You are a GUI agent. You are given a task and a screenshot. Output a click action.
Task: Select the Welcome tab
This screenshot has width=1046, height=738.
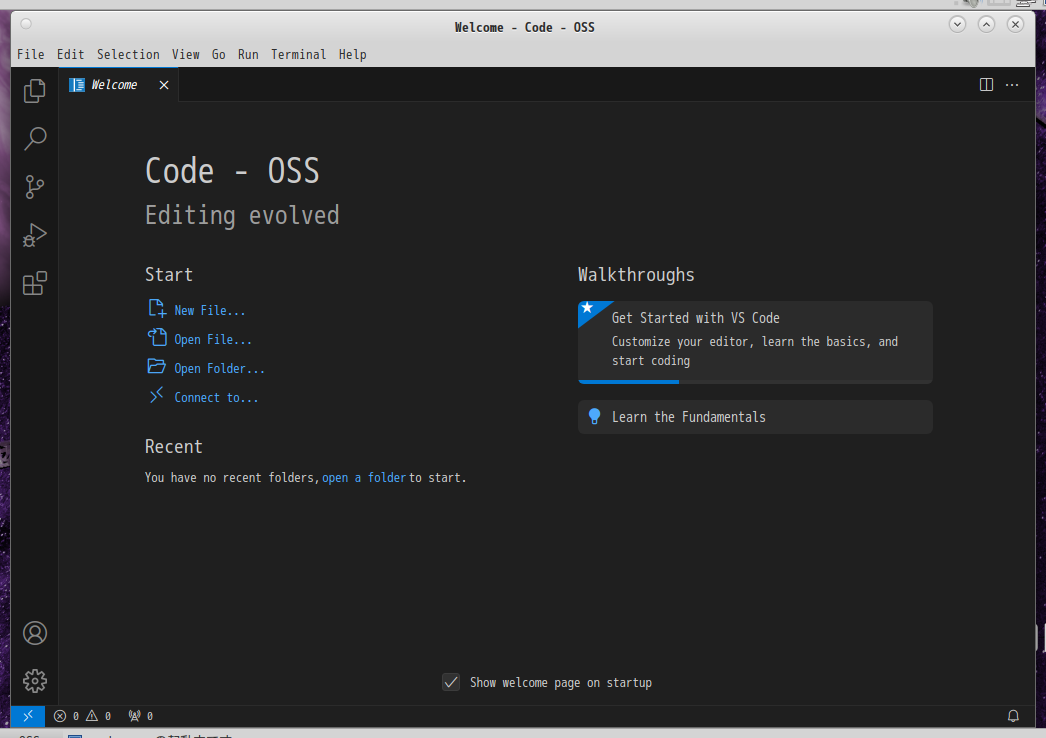(x=119, y=85)
